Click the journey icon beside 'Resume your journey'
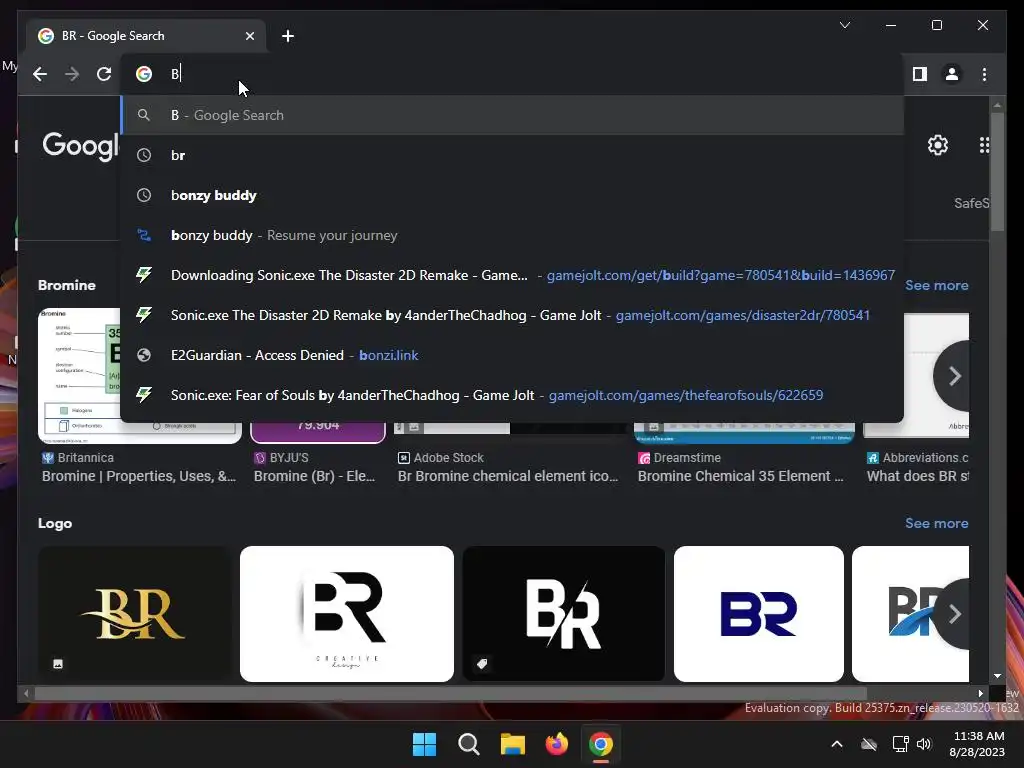Image resolution: width=1024 pixels, height=768 pixels. coord(144,235)
